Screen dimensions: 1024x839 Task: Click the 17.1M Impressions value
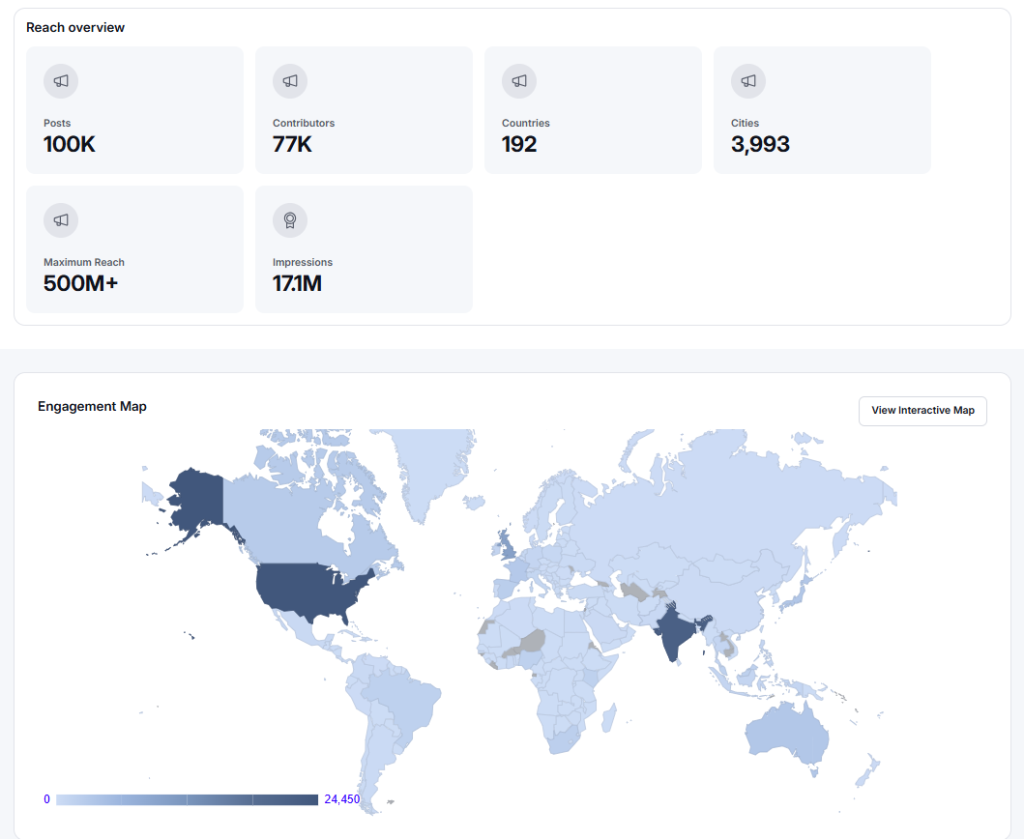pyautogui.click(x=297, y=283)
